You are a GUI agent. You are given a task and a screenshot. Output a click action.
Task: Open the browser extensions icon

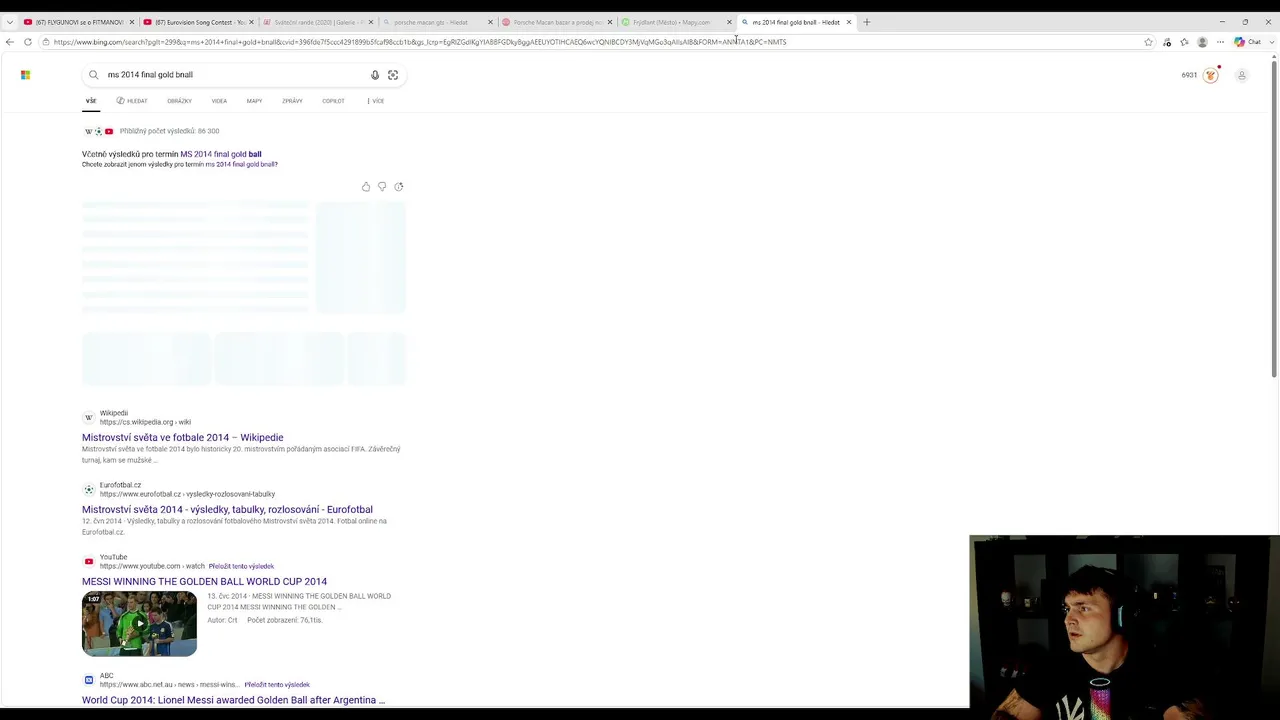coord(1167,42)
